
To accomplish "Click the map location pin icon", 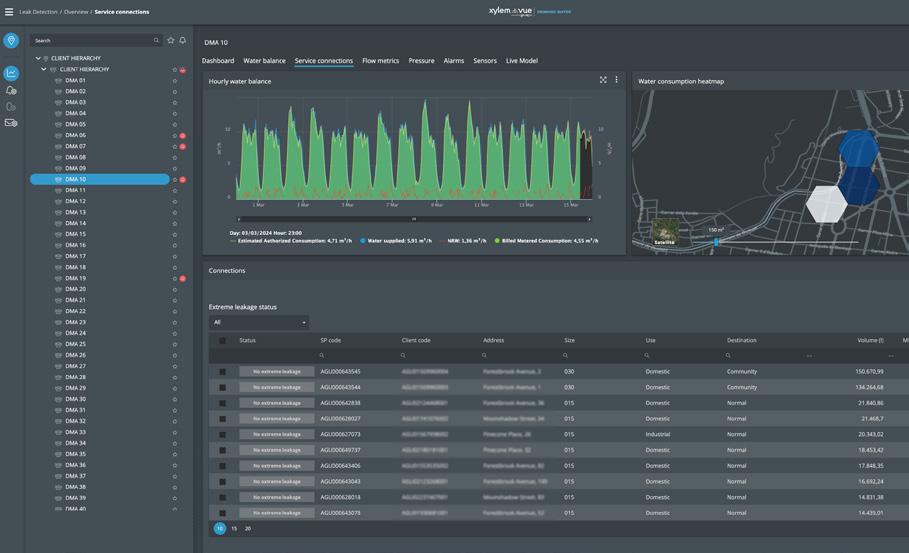I will [x=11, y=41].
